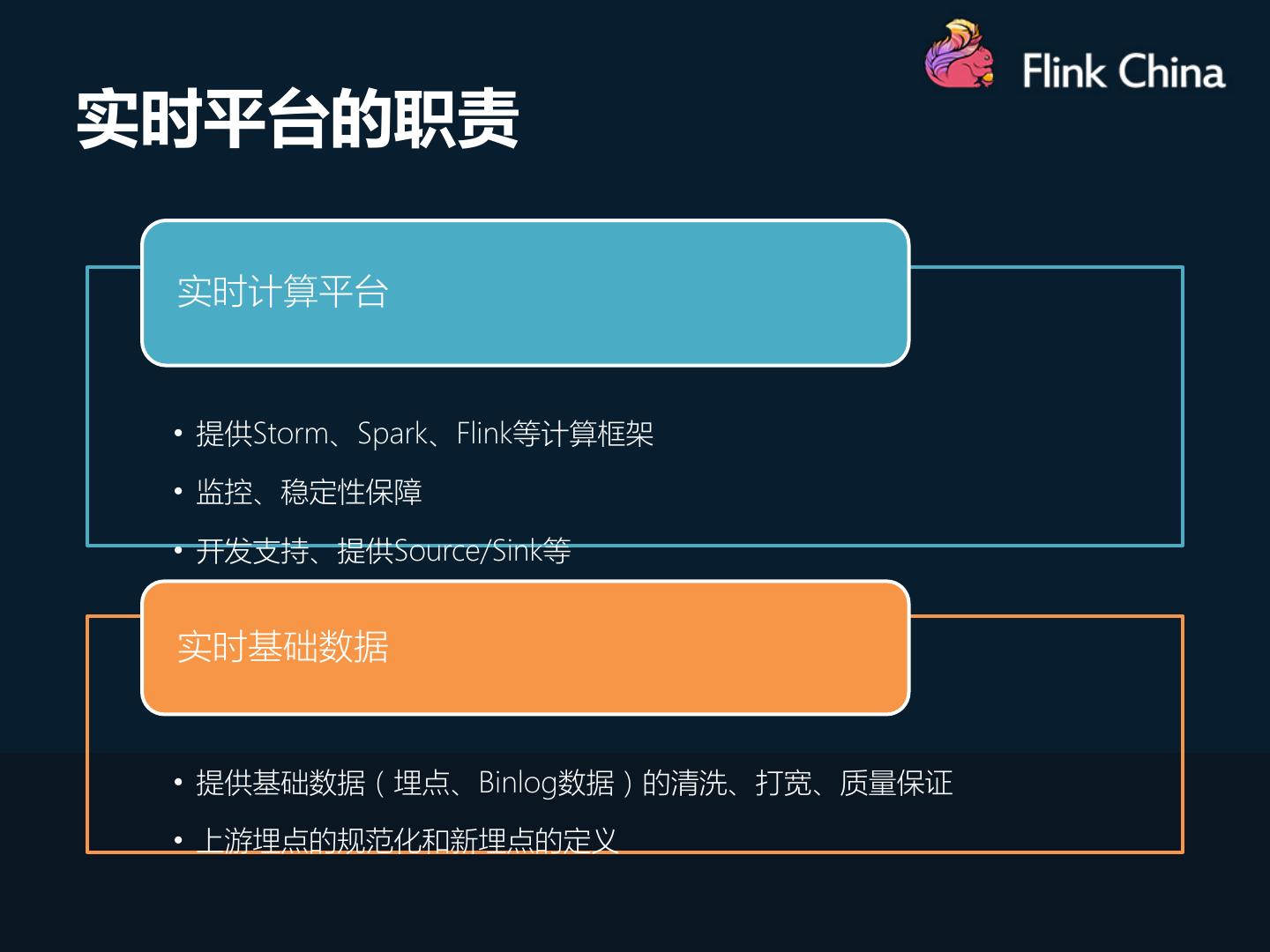1270x952 pixels.
Task: Click the 监控、稳定性保障 bullet text
Action: coord(309,492)
